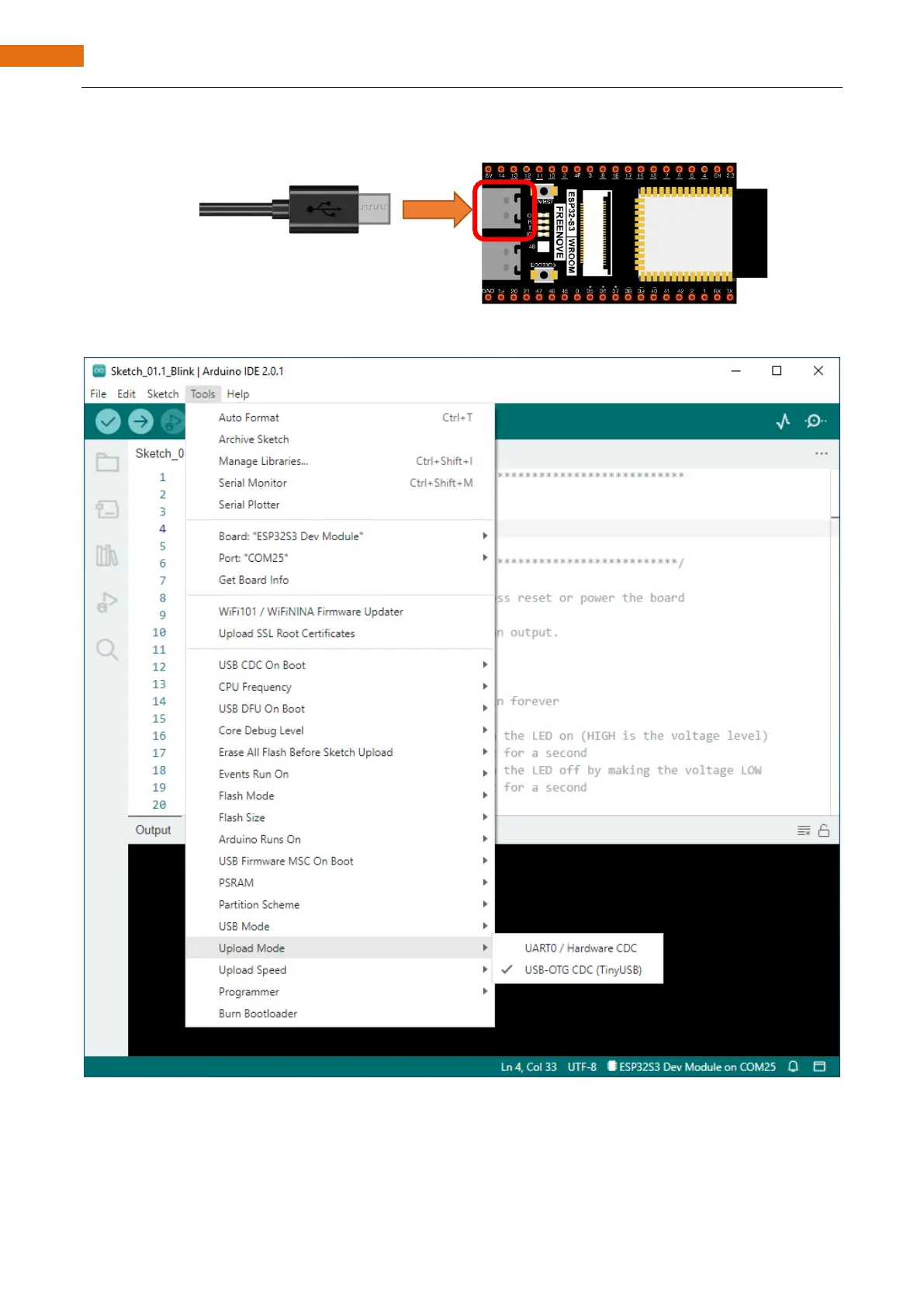Open the Sketchbook folder sidebar icon
924x1307 pixels.
tap(107, 462)
